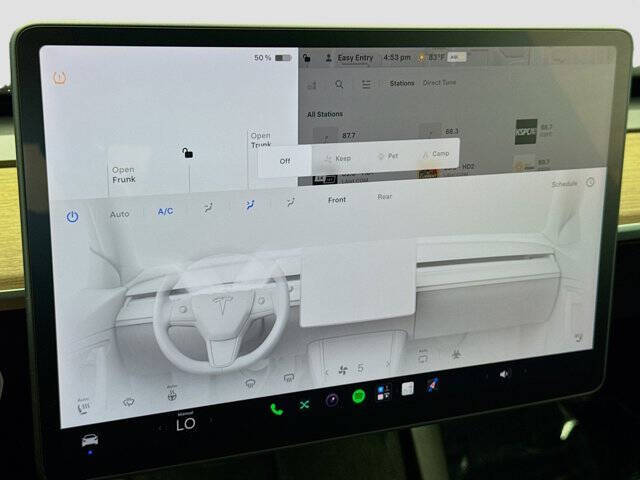Screen dimensions: 640x480
Task: Toggle the rear defrost icon
Action: (289, 378)
